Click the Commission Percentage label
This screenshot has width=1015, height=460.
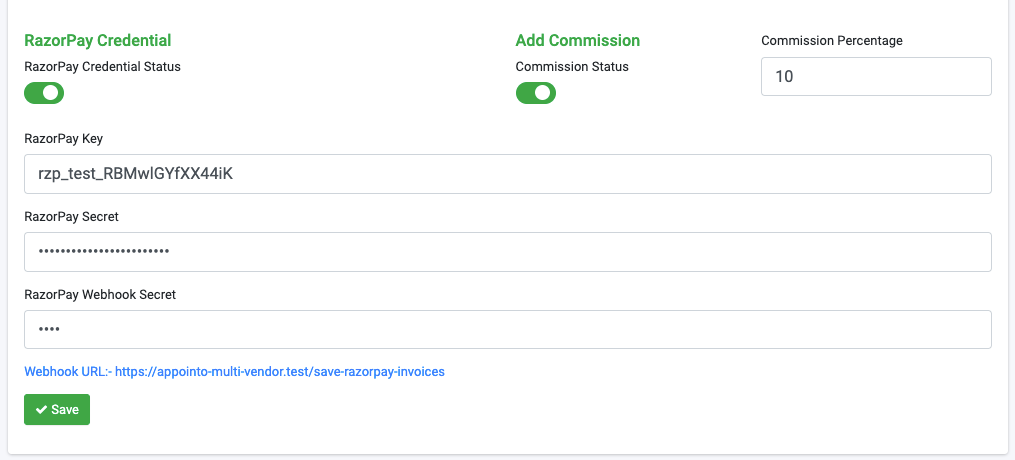pyautogui.click(x=832, y=41)
